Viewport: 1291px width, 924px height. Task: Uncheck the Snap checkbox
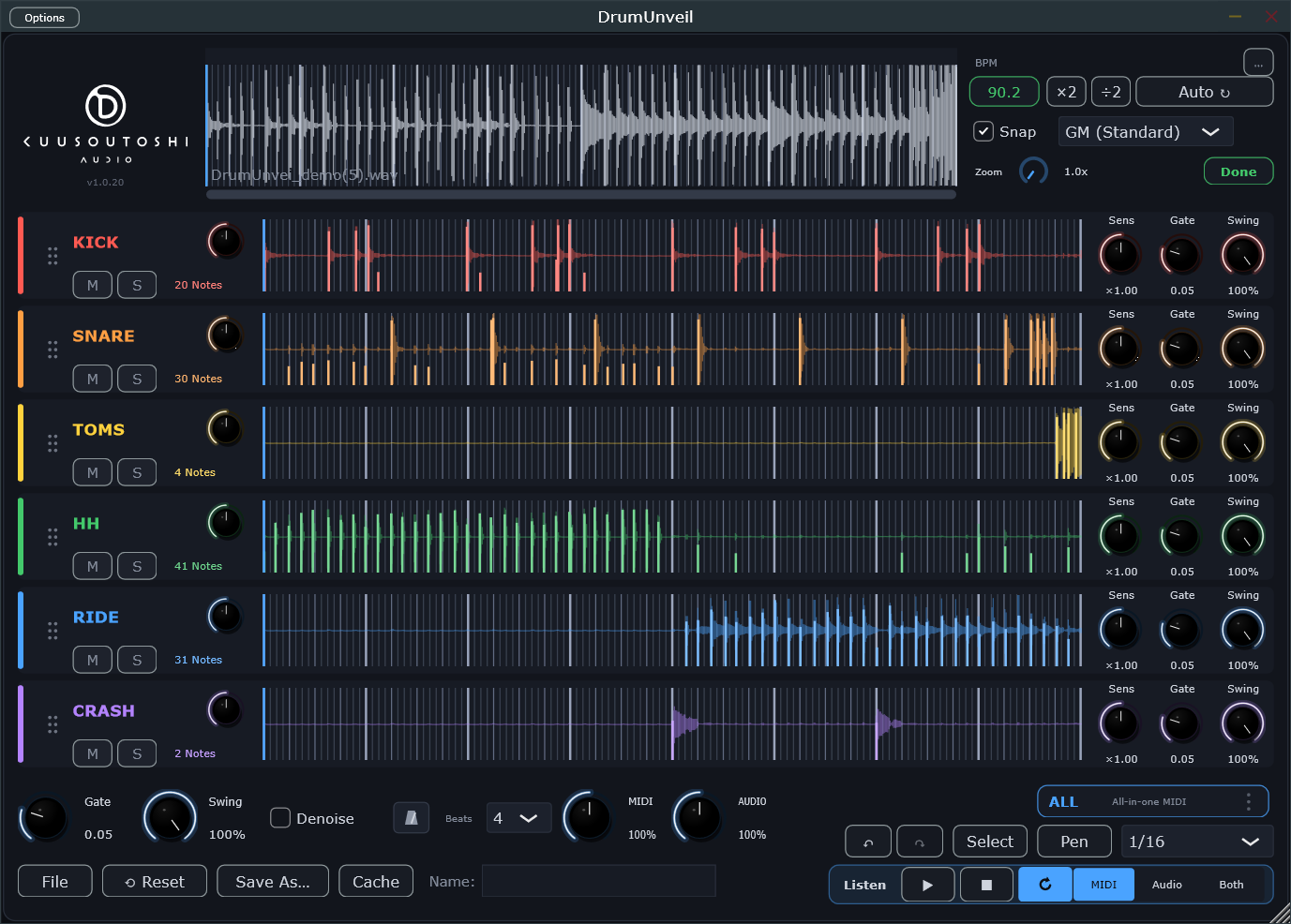983,131
